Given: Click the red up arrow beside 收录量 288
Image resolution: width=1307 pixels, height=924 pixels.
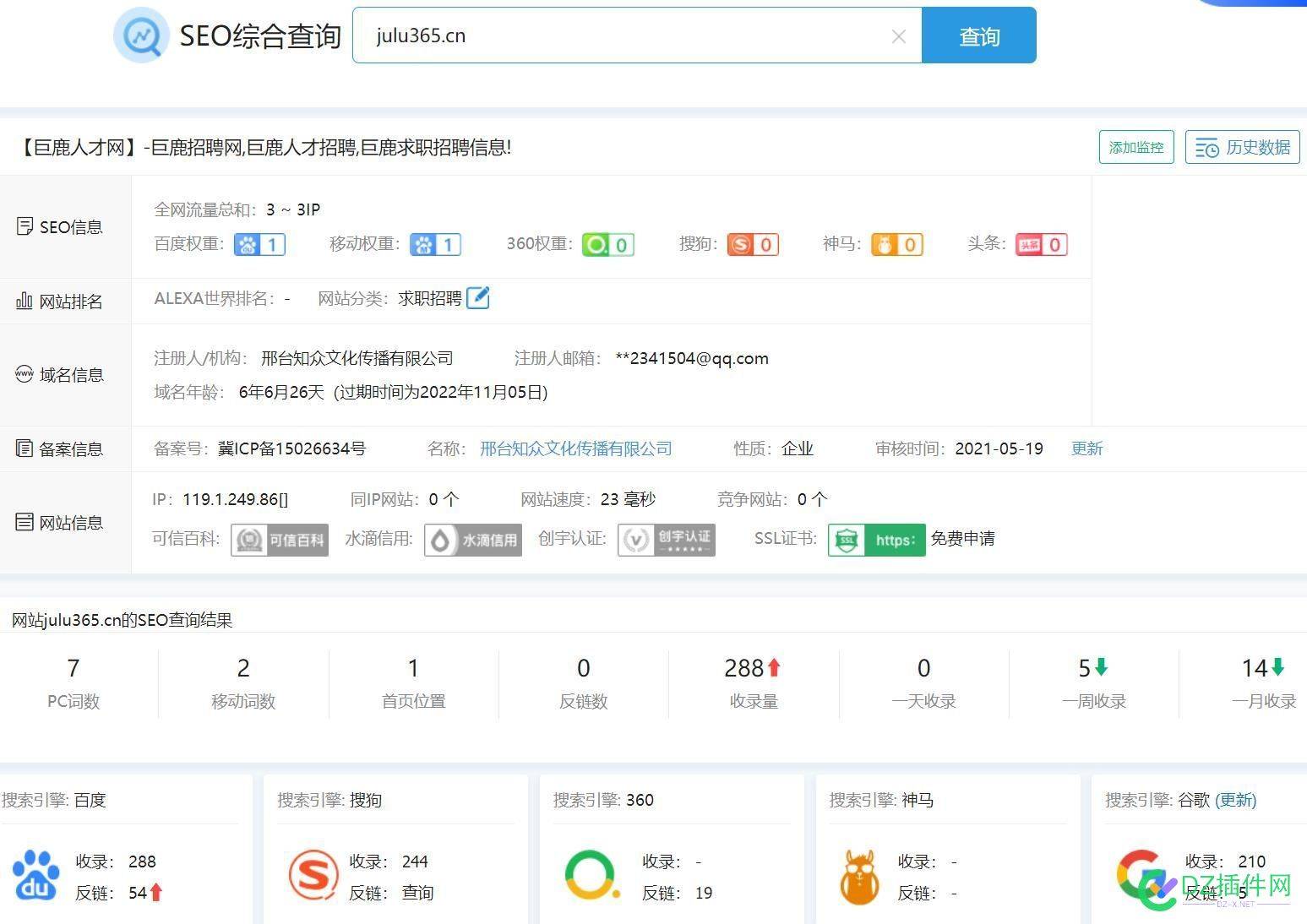Looking at the screenshot, I should tap(774, 668).
